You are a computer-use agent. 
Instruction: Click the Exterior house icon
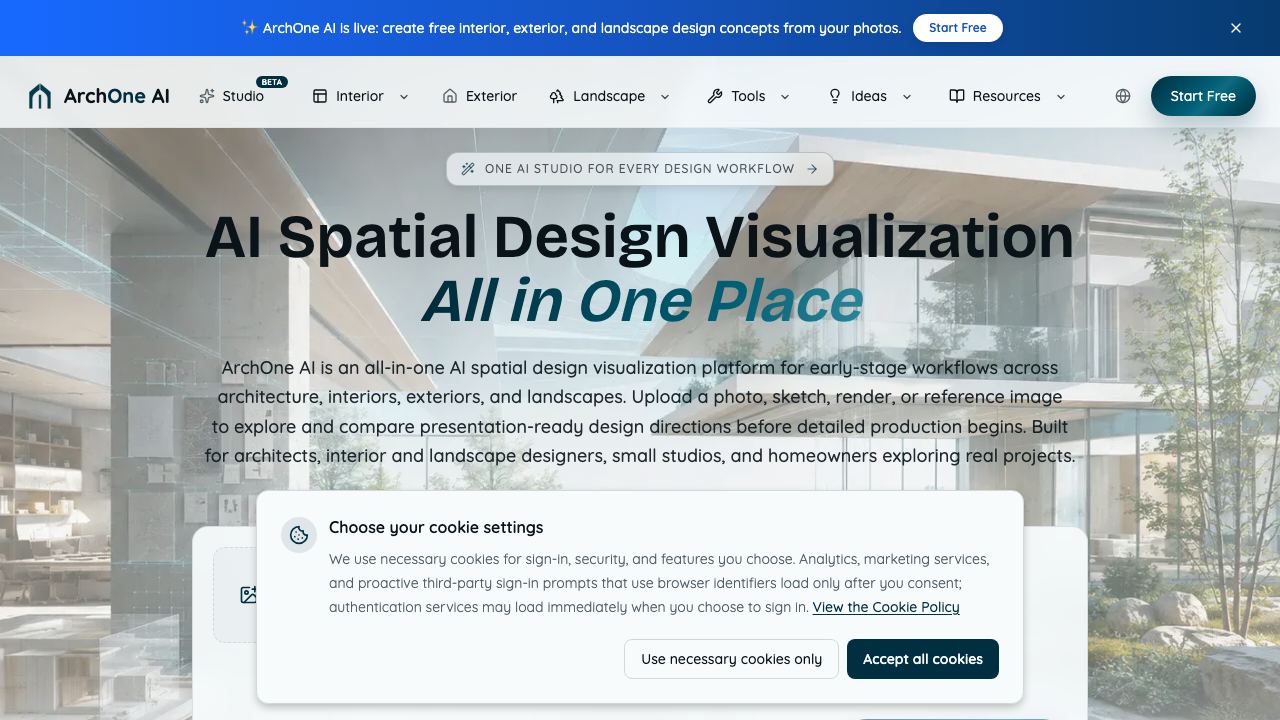click(x=450, y=96)
